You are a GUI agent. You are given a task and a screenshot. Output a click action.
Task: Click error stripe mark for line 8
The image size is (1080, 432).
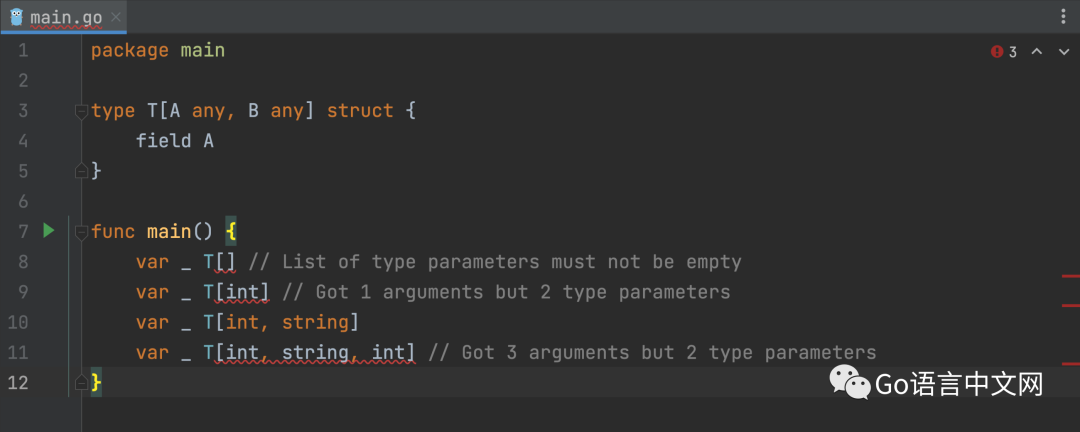click(1070, 275)
